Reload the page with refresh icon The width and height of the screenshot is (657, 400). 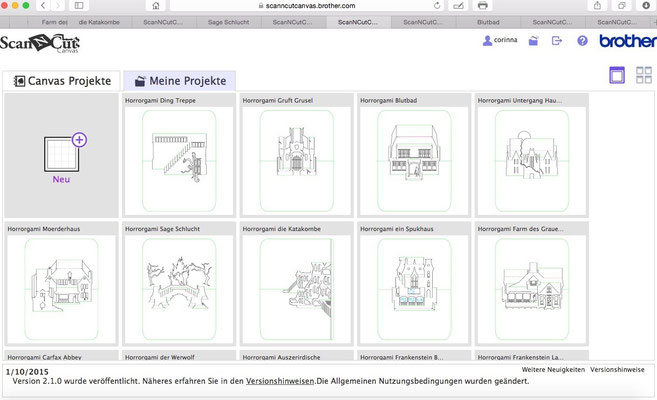click(x=437, y=5)
